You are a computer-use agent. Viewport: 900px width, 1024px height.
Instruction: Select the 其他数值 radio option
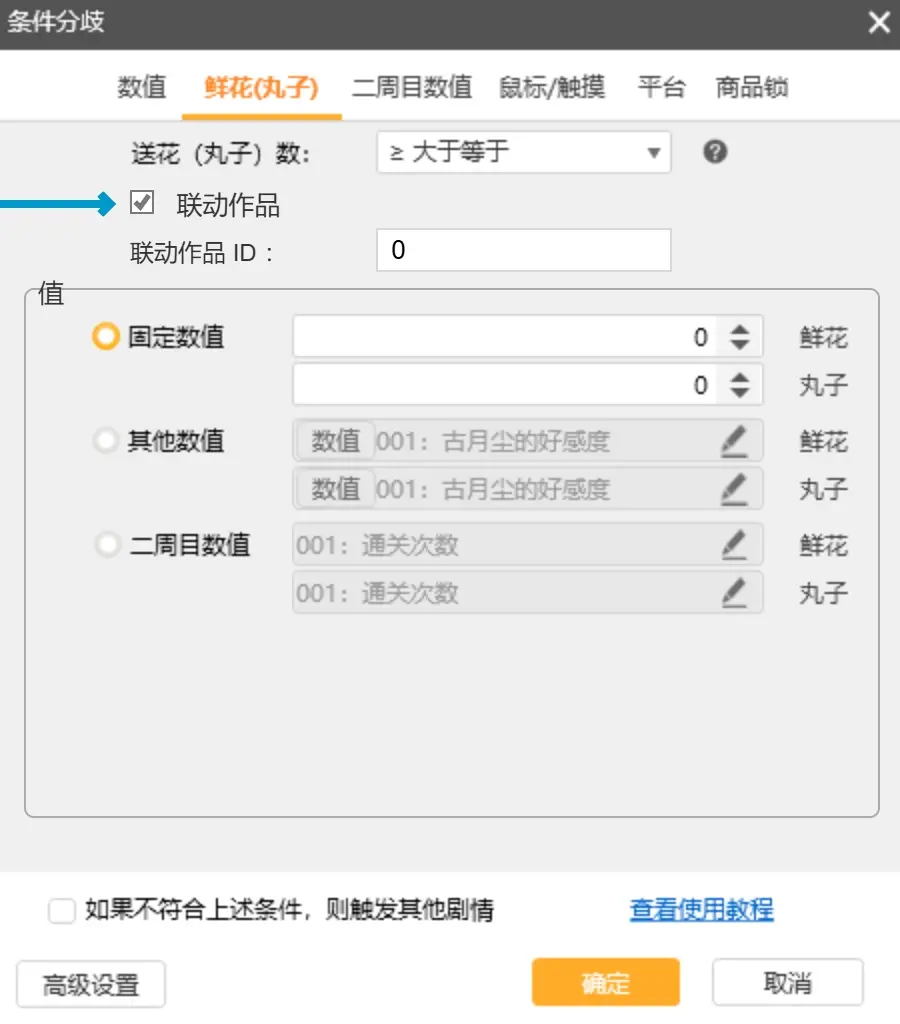pos(106,441)
